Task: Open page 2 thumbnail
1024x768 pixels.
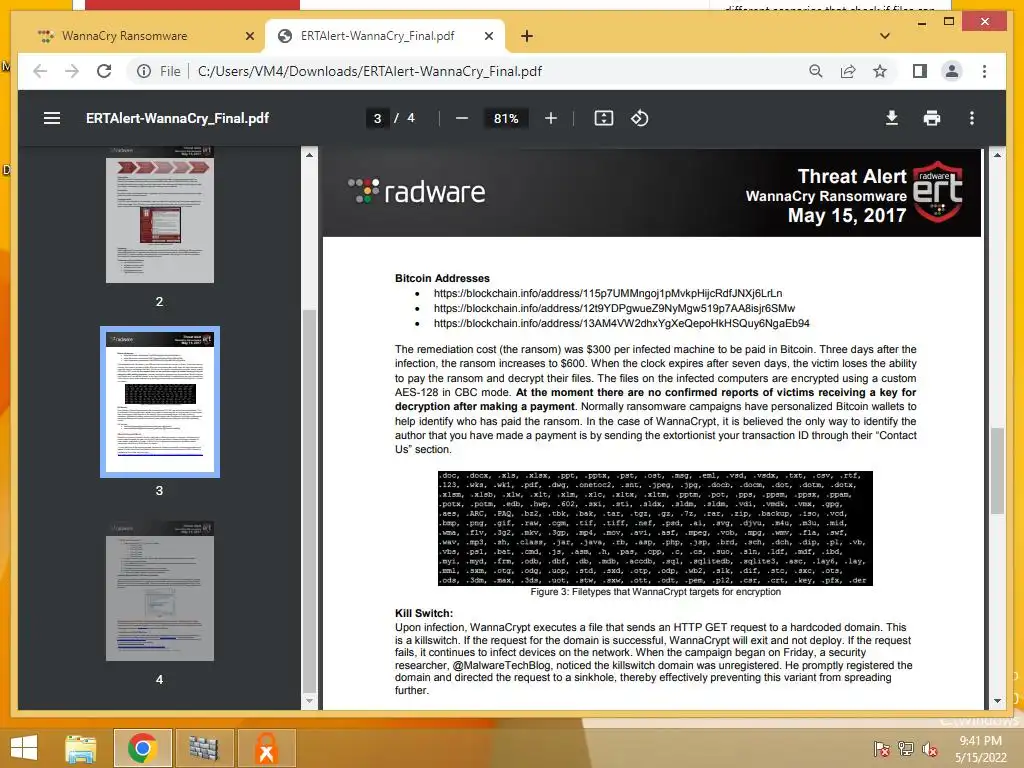Action: point(160,214)
